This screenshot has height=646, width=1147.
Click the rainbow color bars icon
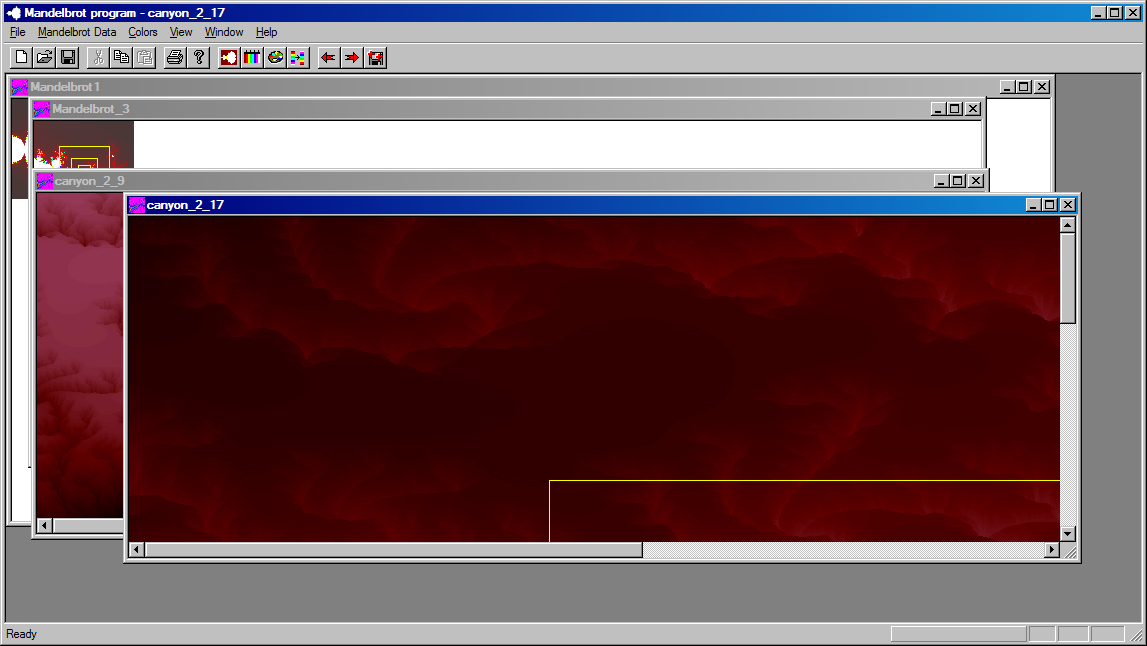point(252,58)
